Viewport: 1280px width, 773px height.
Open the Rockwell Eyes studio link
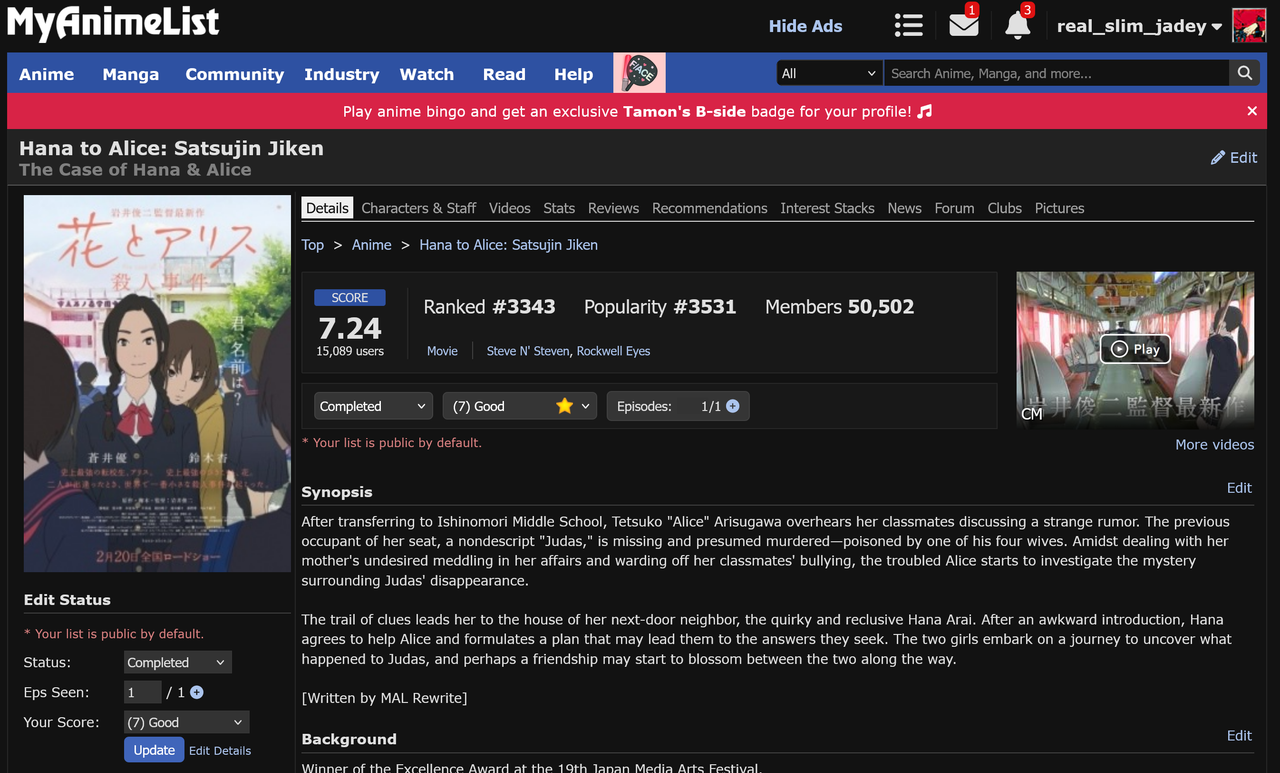613,351
